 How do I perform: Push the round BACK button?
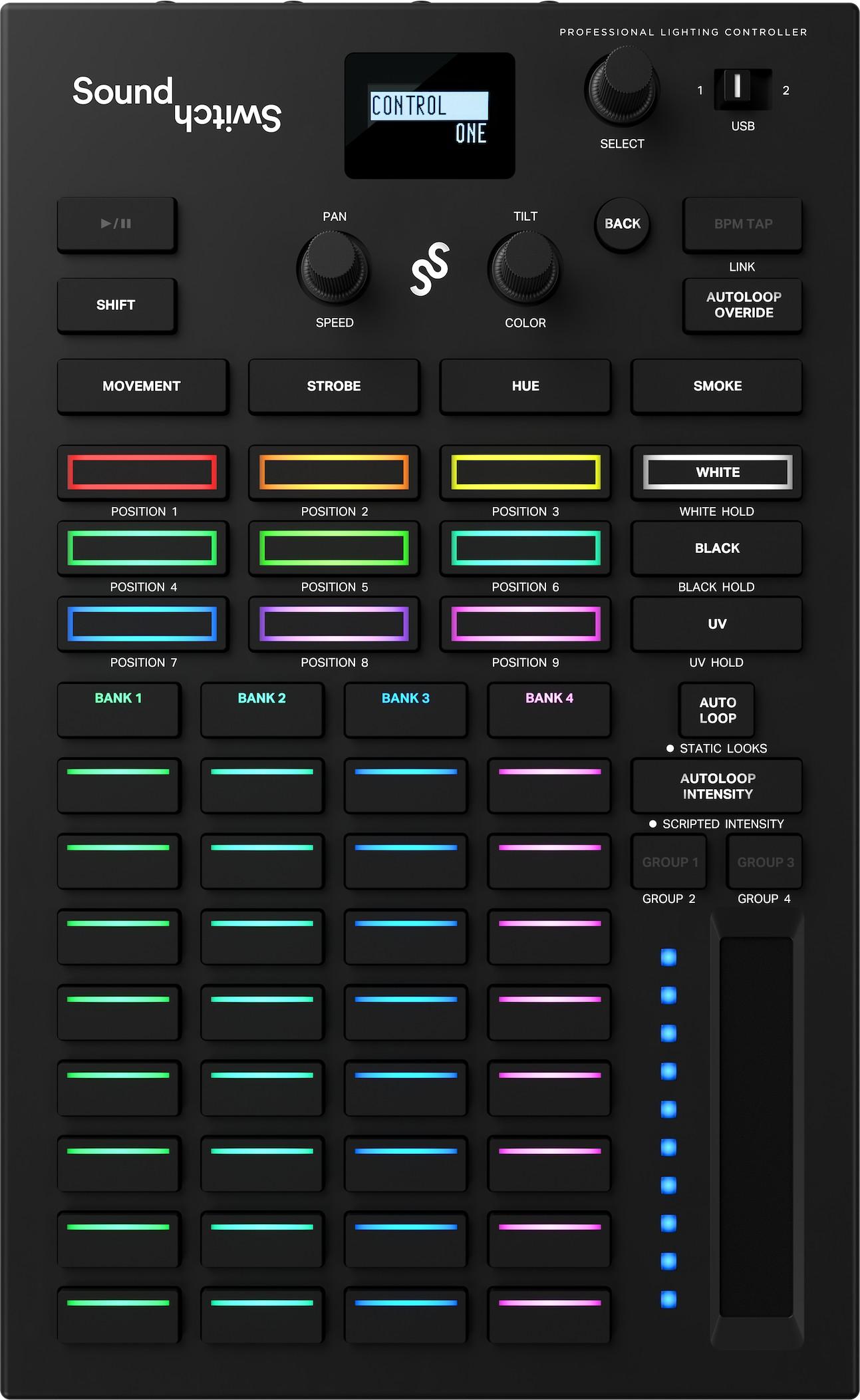[x=622, y=224]
